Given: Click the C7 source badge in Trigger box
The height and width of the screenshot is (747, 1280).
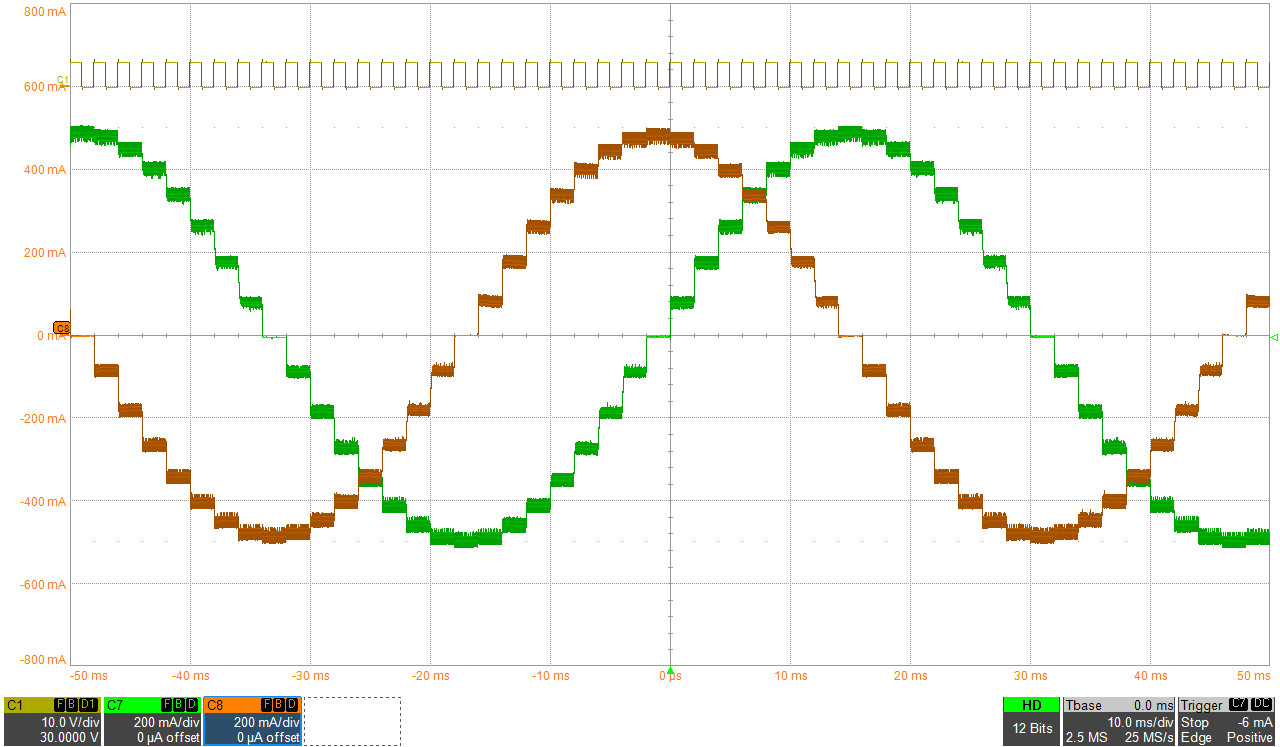Looking at the screenshot, I should point(1237,705).
